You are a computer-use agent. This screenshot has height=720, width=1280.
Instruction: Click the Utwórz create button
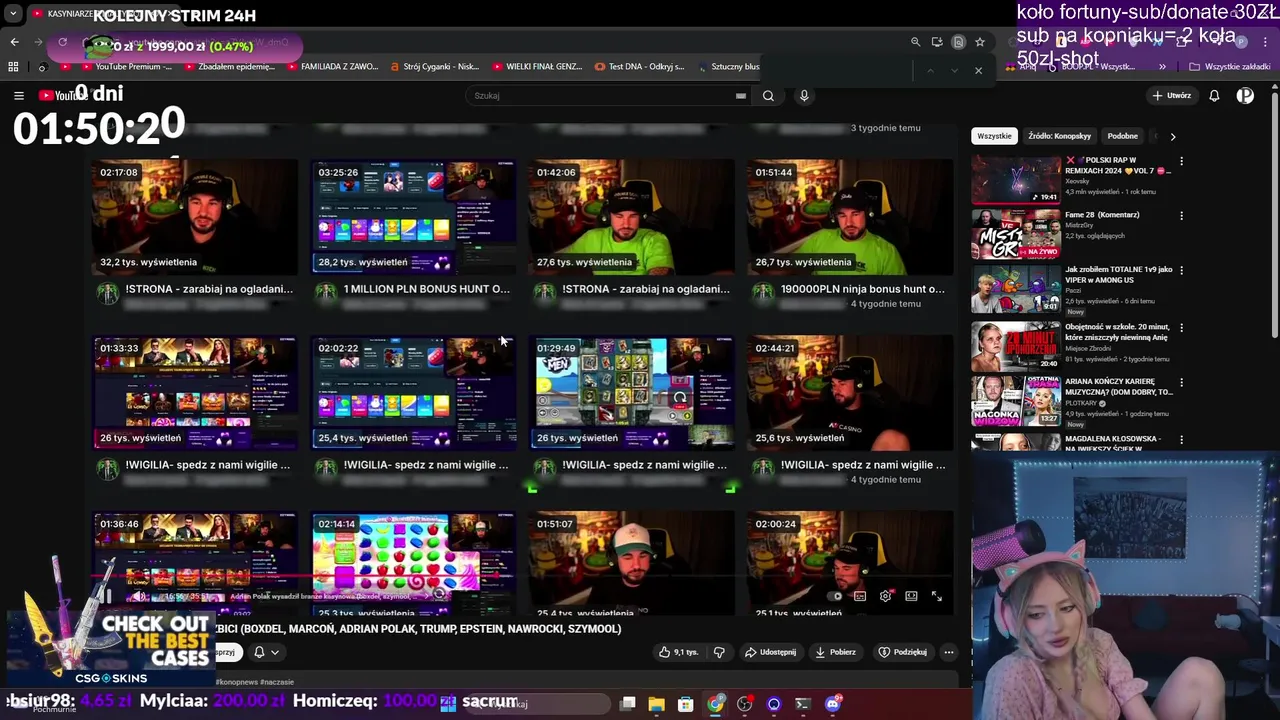pos(1172,96)
